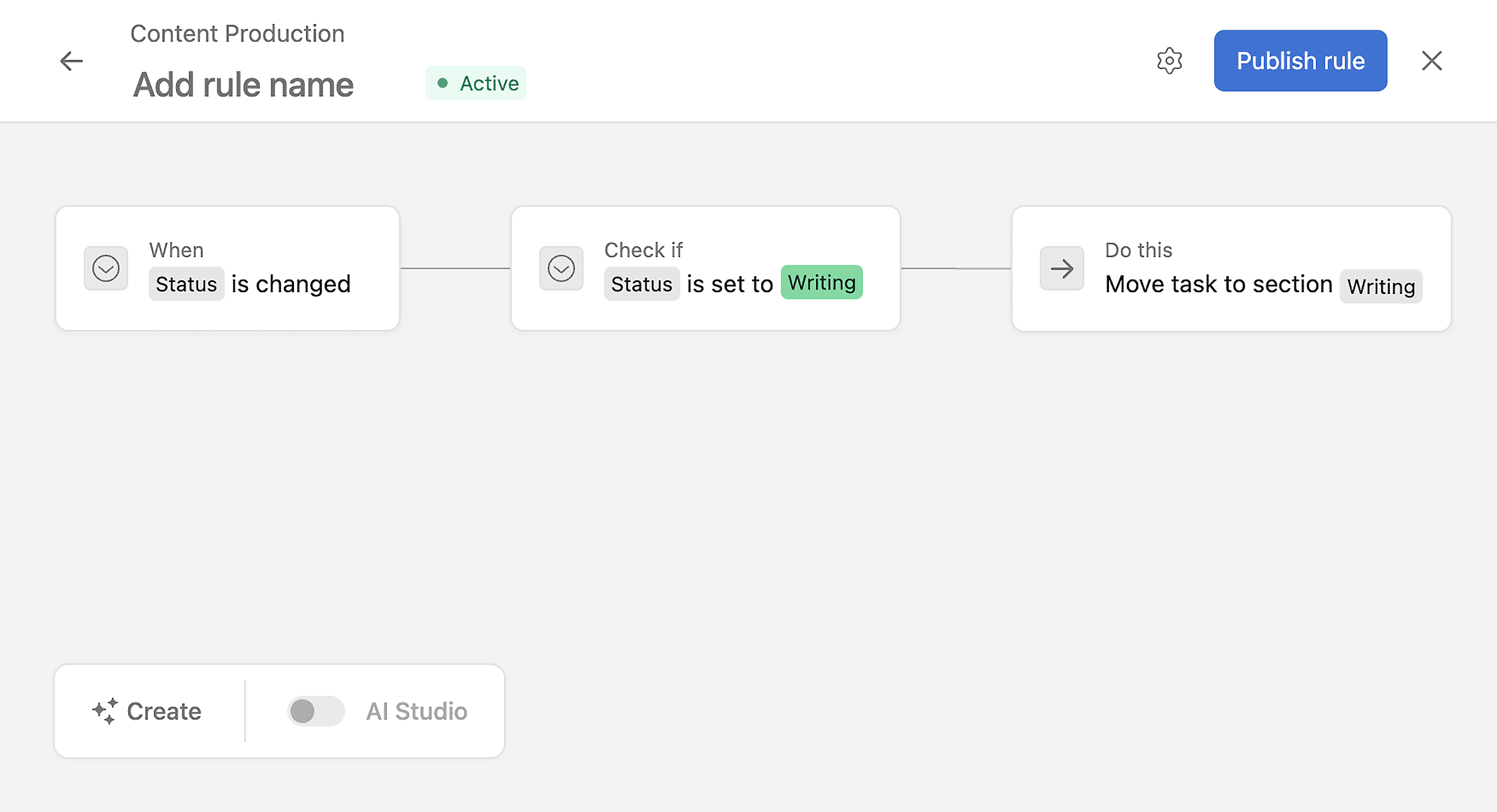
Task: Open the Content Production breadcrumb
Action: click(x=237, y=33)
